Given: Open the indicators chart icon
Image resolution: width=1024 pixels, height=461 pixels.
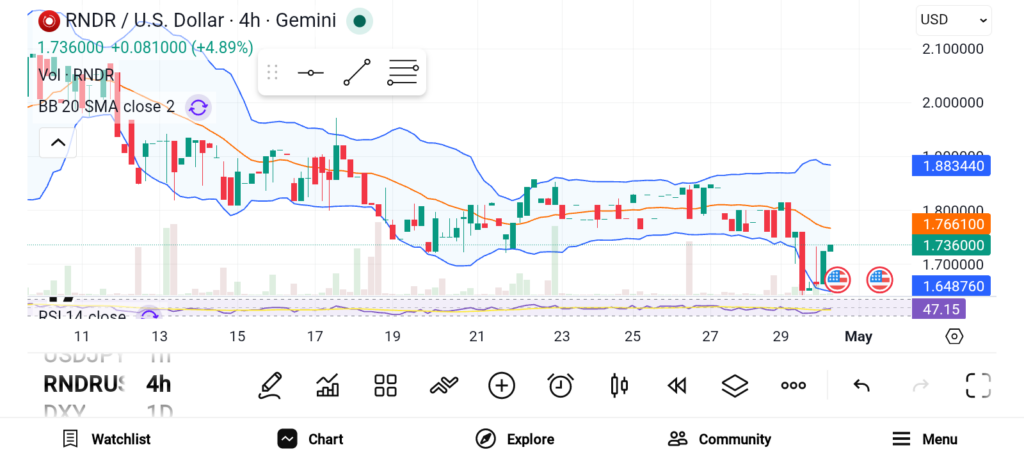Looking at the screenshot, I should coord(327,385).
